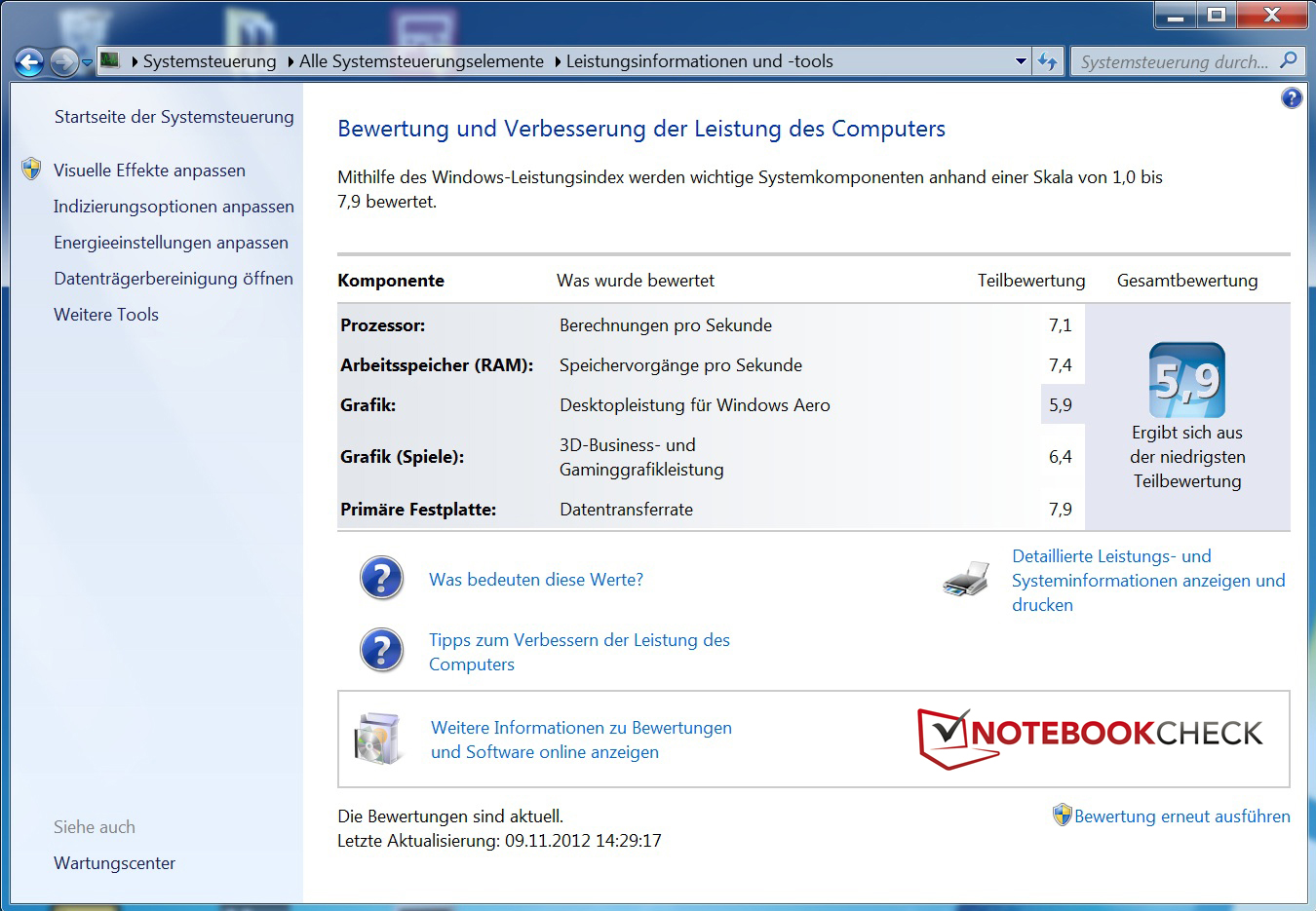The height and width of the screenshot is (911, 1316).
Task: Open 'Wartungscenter' under Siehe auch
Action: click(x=114, y=863)
